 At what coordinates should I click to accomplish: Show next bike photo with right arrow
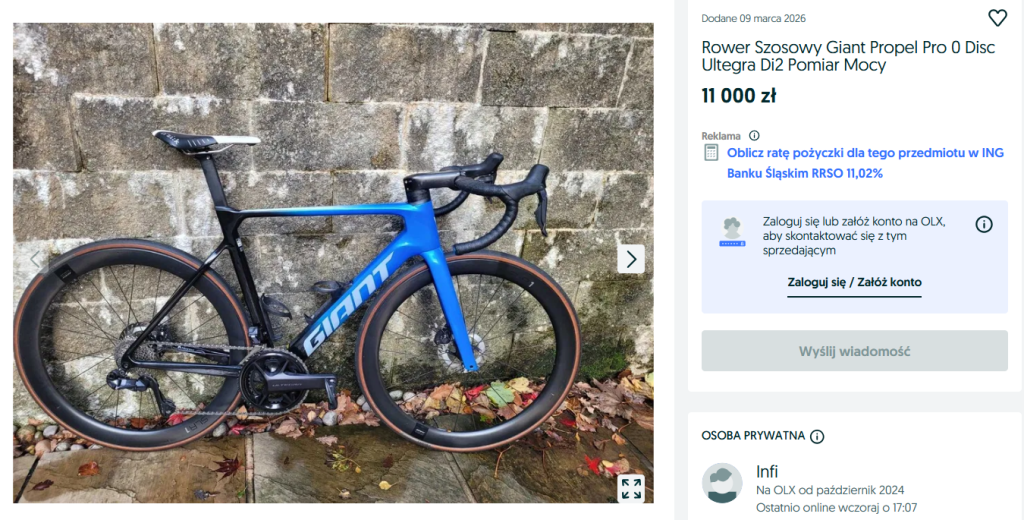tap(631, 259)
